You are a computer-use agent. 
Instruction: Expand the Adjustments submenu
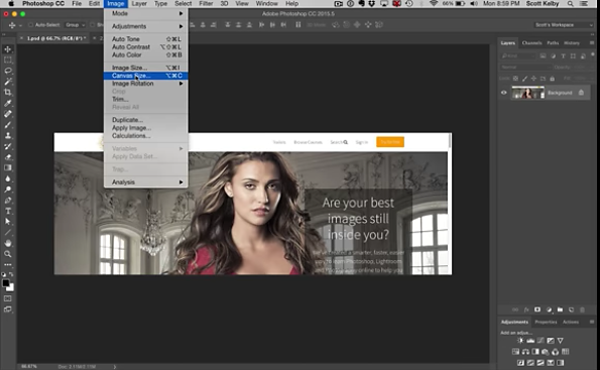(146, 26)
